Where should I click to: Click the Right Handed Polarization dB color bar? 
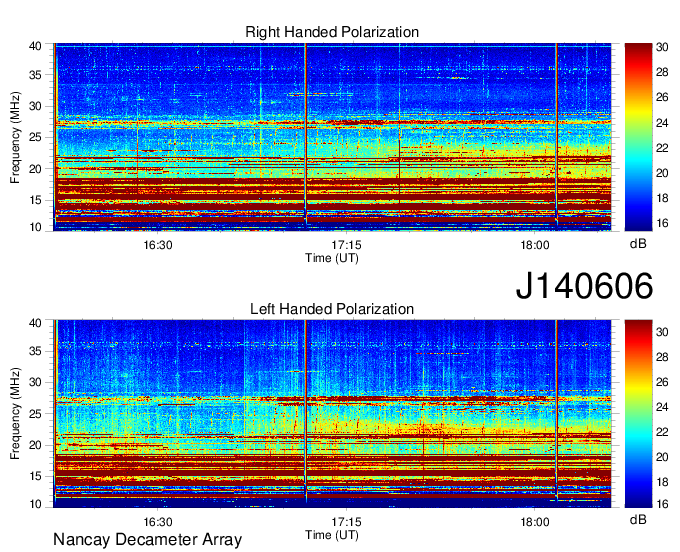click(638, 137)
